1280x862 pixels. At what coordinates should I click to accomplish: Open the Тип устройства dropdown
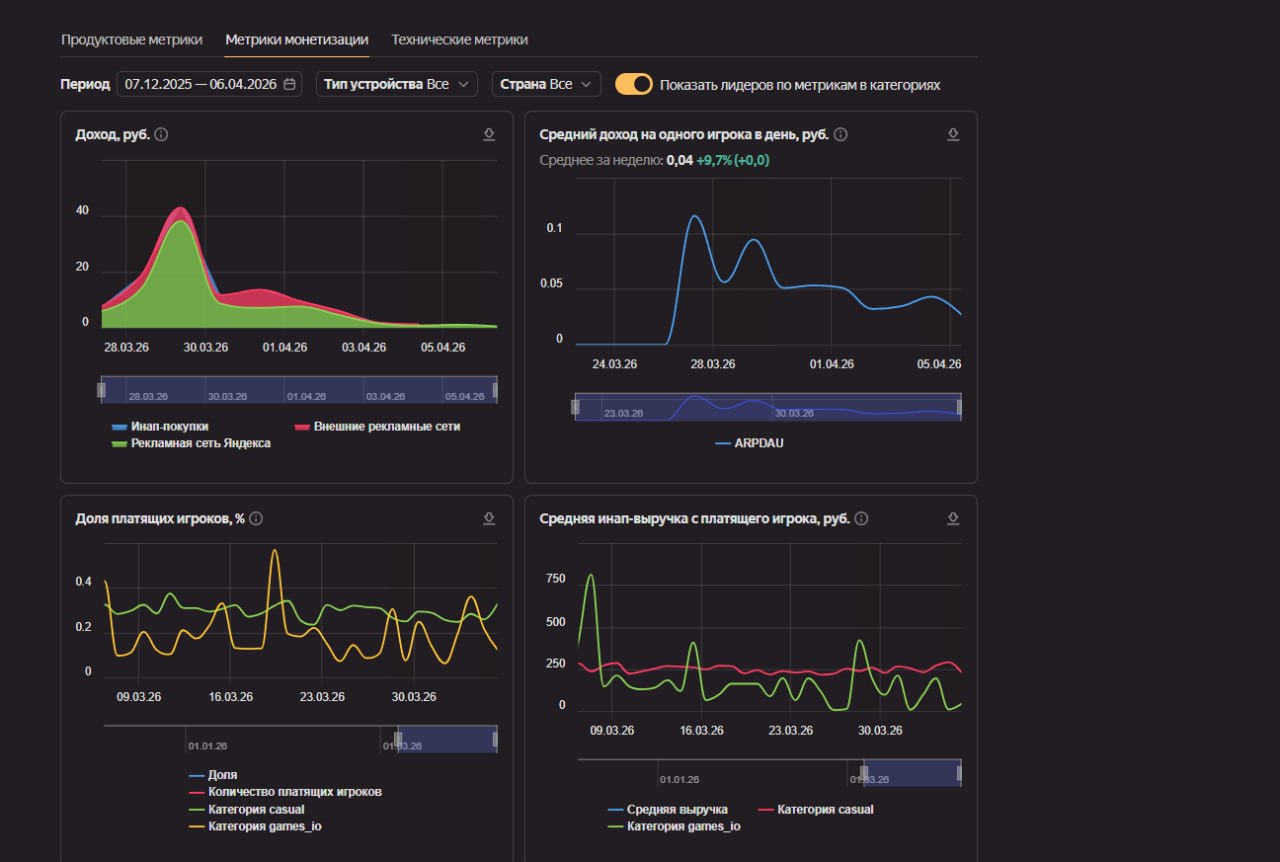click(397, 84)
